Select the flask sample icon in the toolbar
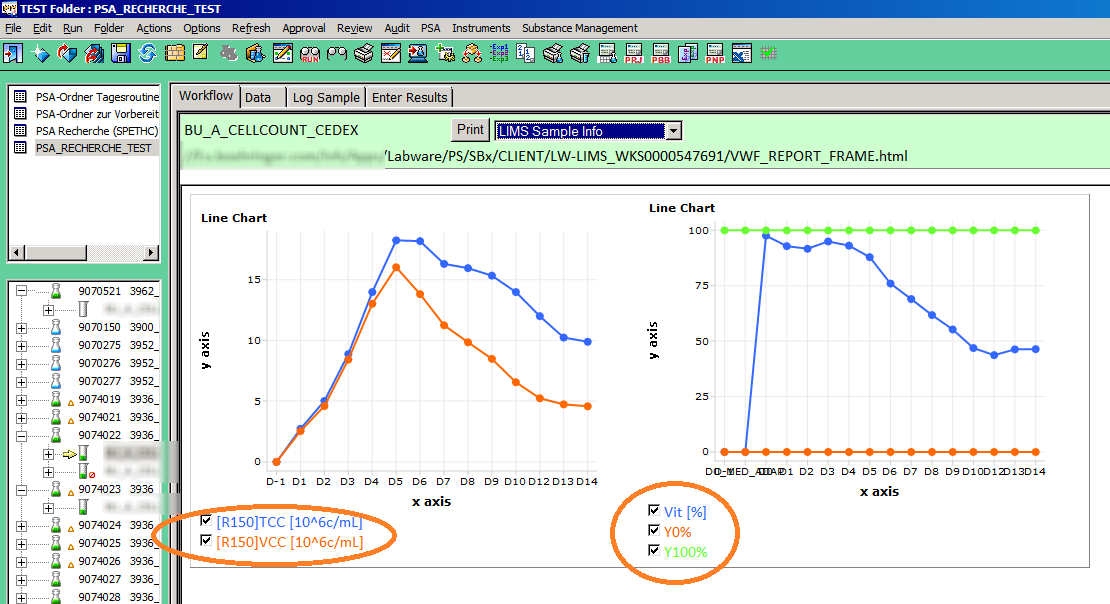This screenshot has height=604, width=1110. pyautogui.click(x=255, y=53)
